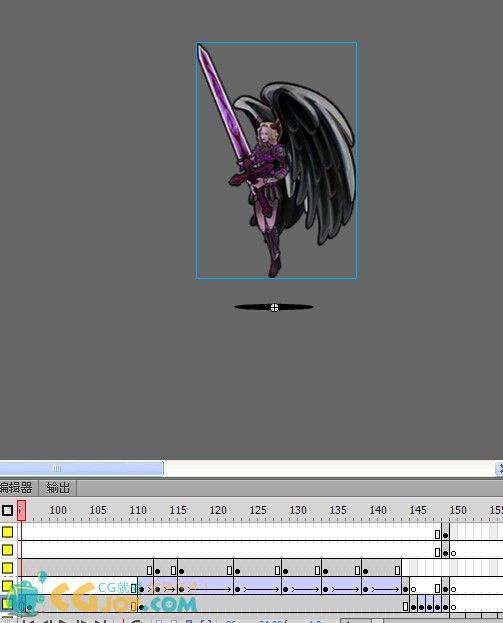Click the registration point on shadow ellipse
The width and height of the screenshot is (503, 623).
[x=274, y=308]
